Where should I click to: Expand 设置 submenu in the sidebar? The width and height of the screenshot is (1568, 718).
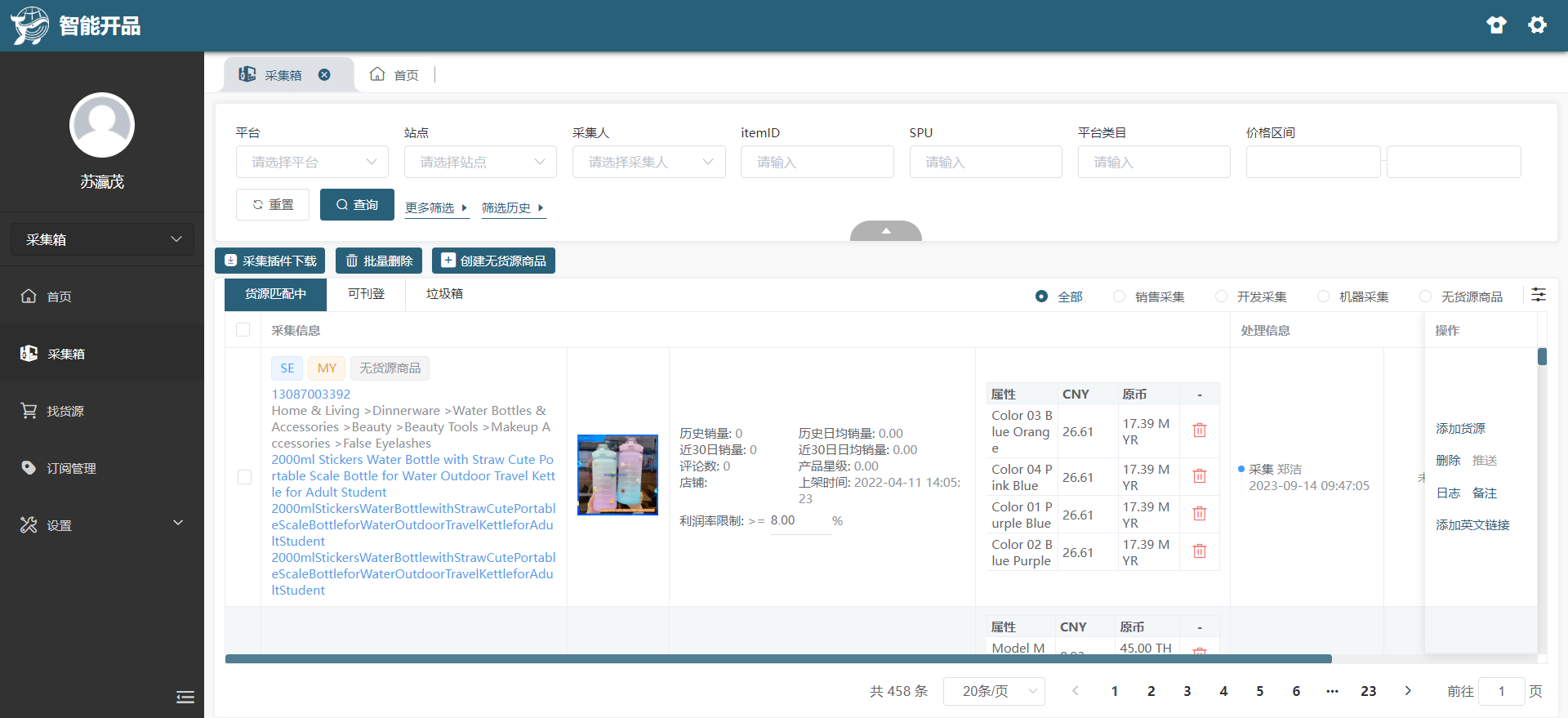click(102, 525)
